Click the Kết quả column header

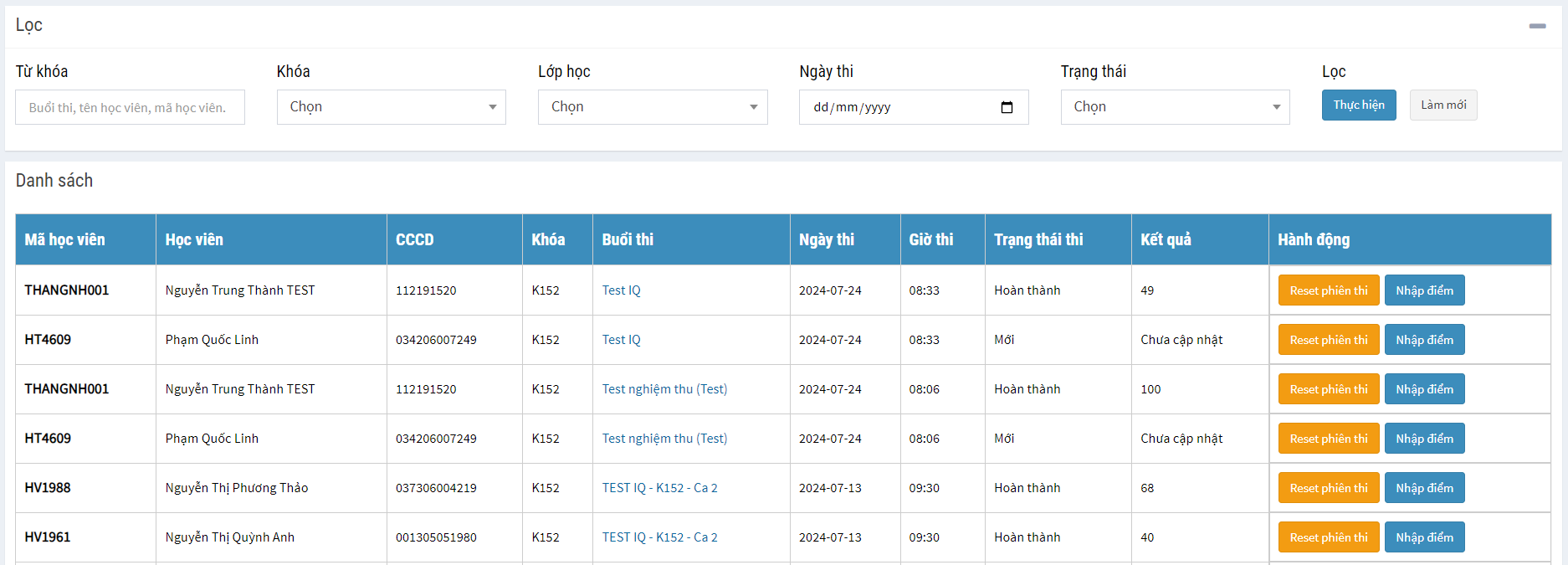1165,240
